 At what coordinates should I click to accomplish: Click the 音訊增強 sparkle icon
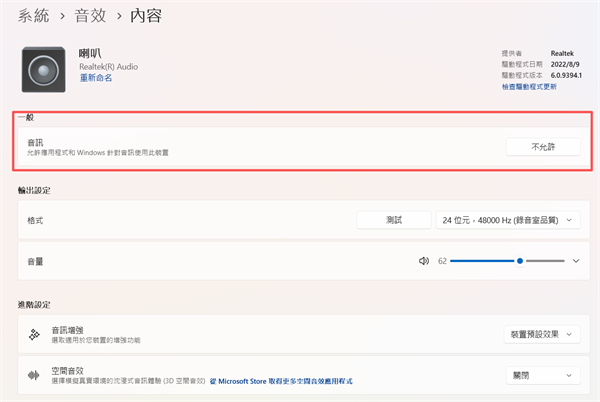pyautogui.click(x=34, y=335)
